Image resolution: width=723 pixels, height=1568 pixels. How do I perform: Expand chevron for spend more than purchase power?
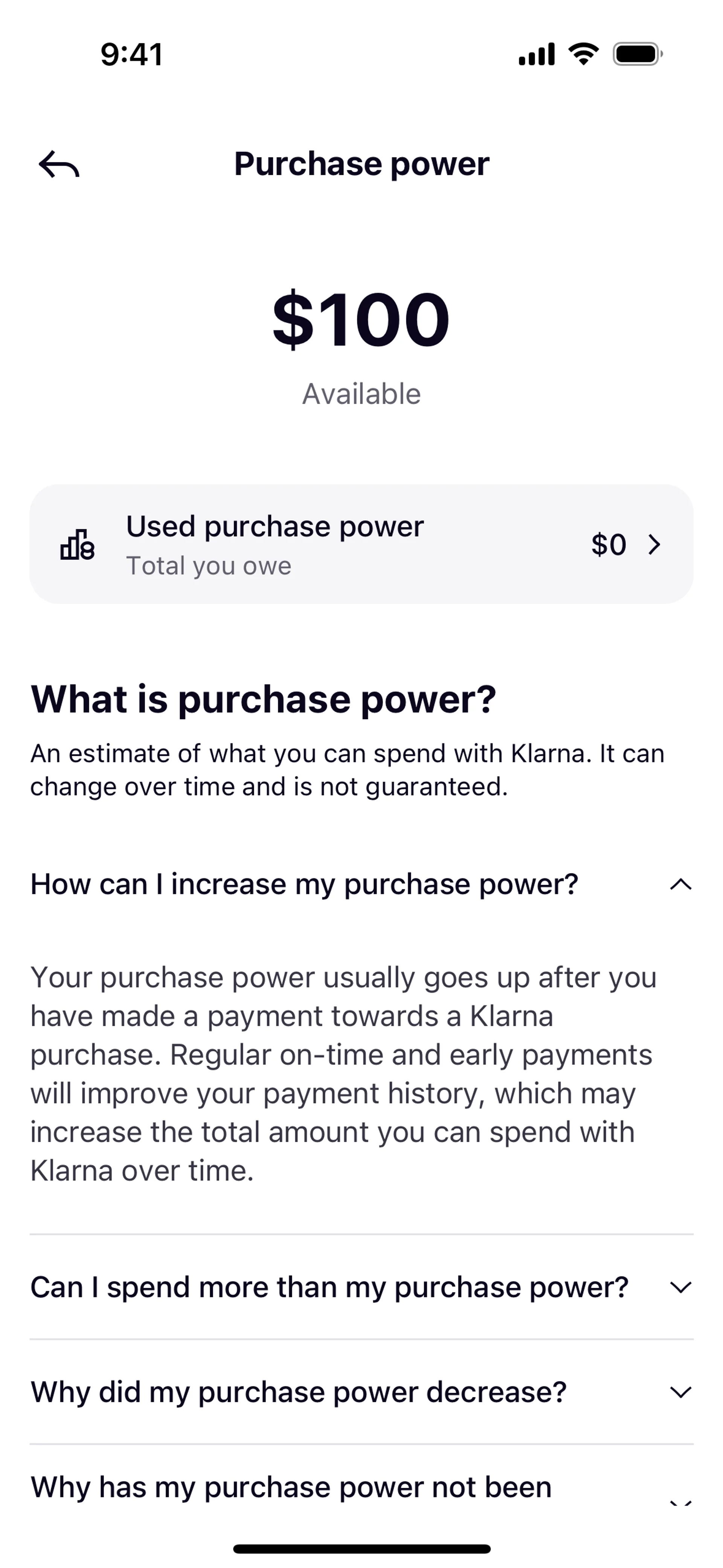pyautogui.click(x=680, y=1287)
